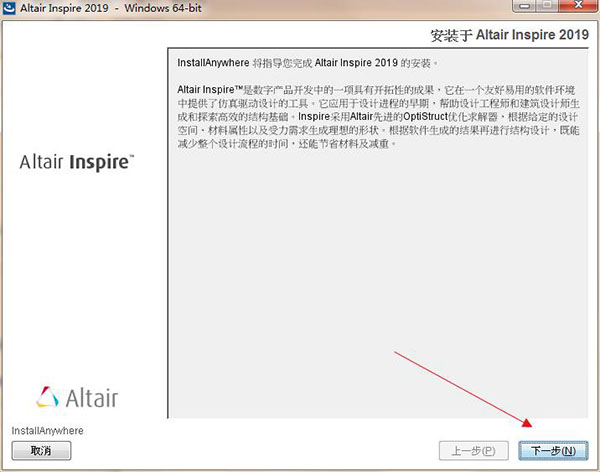
Task: Close the Altair Inspire installer window
Action: click(578, 6)
